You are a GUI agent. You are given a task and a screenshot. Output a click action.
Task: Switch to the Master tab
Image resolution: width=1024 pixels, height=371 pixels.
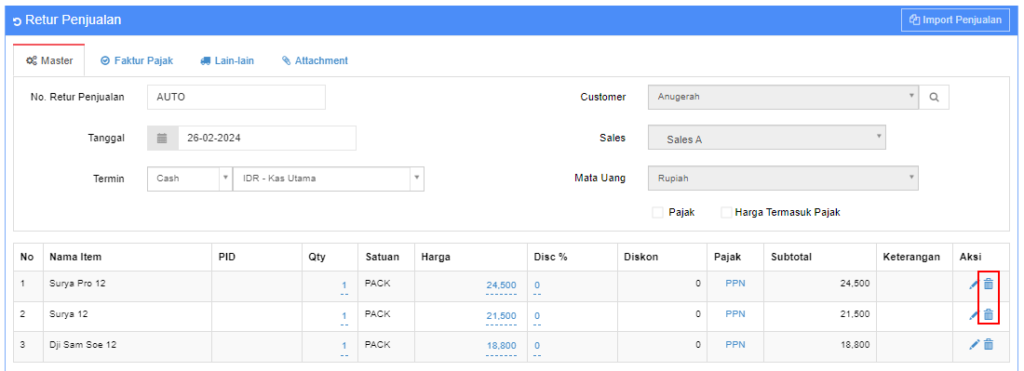49,61
